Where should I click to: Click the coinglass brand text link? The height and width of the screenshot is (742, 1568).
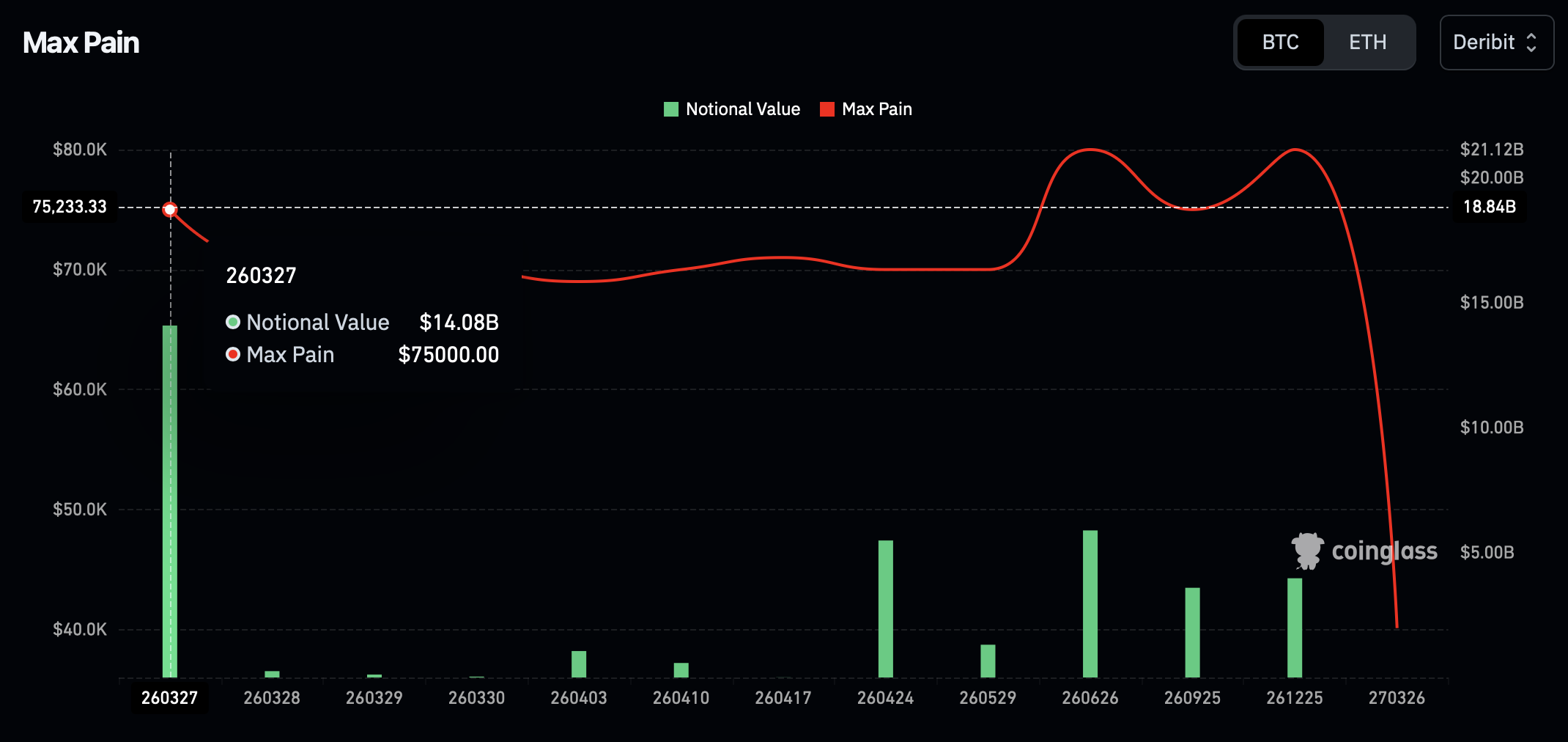1383,551
